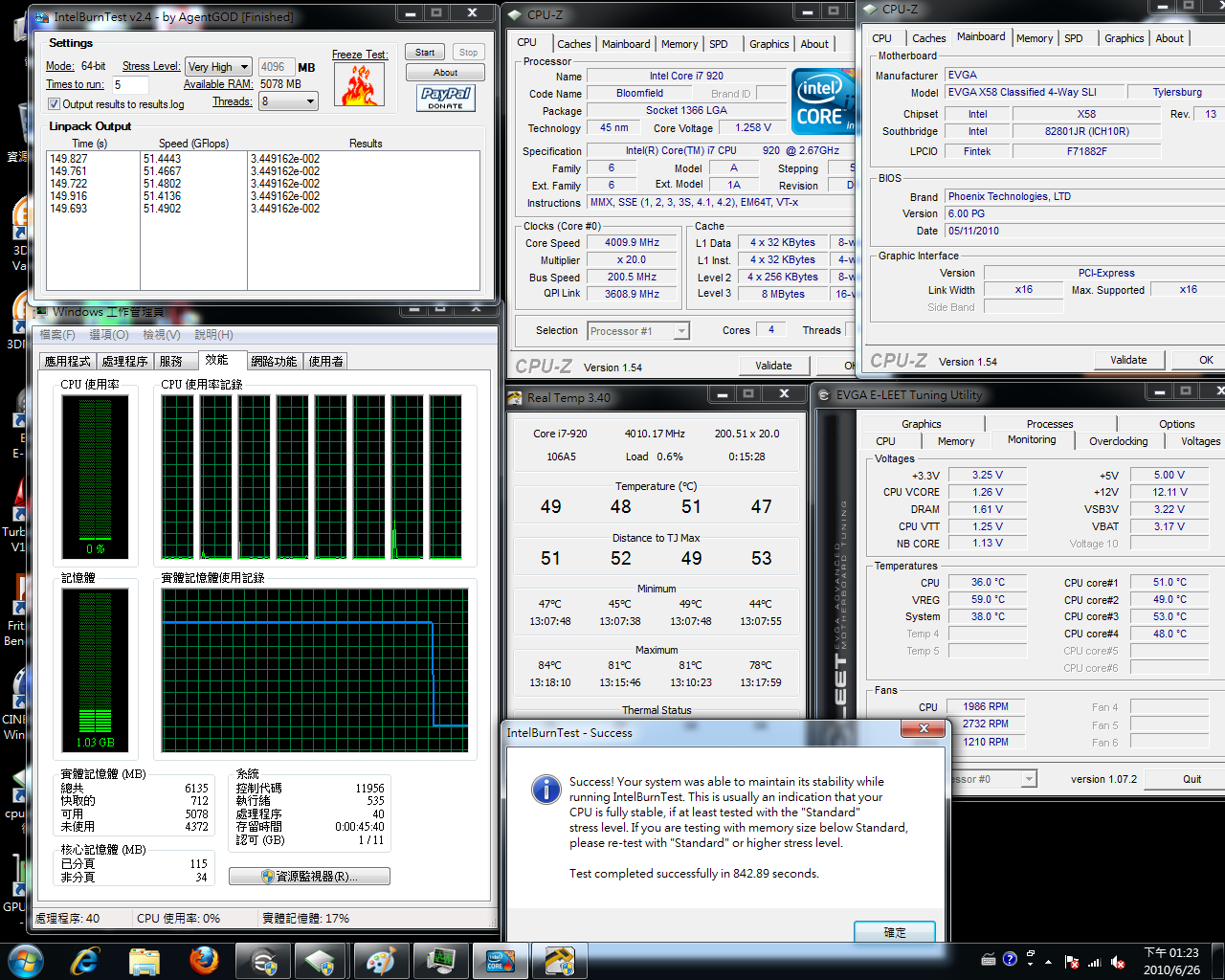1225x980 pixels.
Task: Switch to the E-LEET utility taskbar icon
Action: (262, 961)
